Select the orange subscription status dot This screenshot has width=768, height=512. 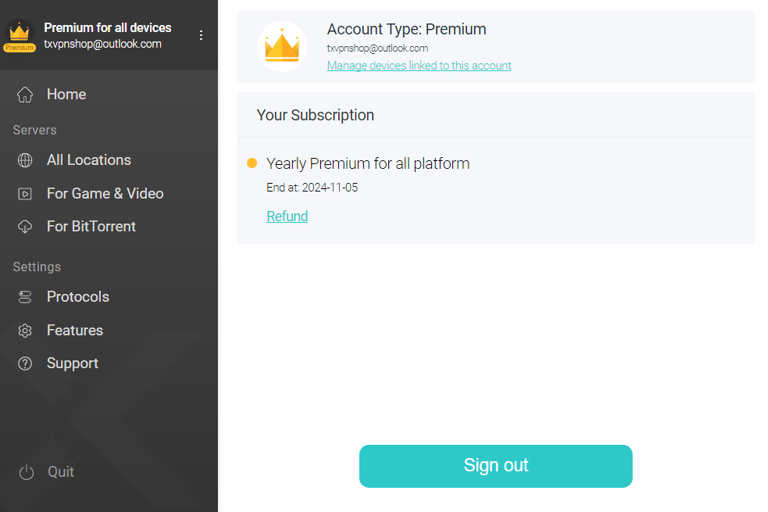click(252, 163)
